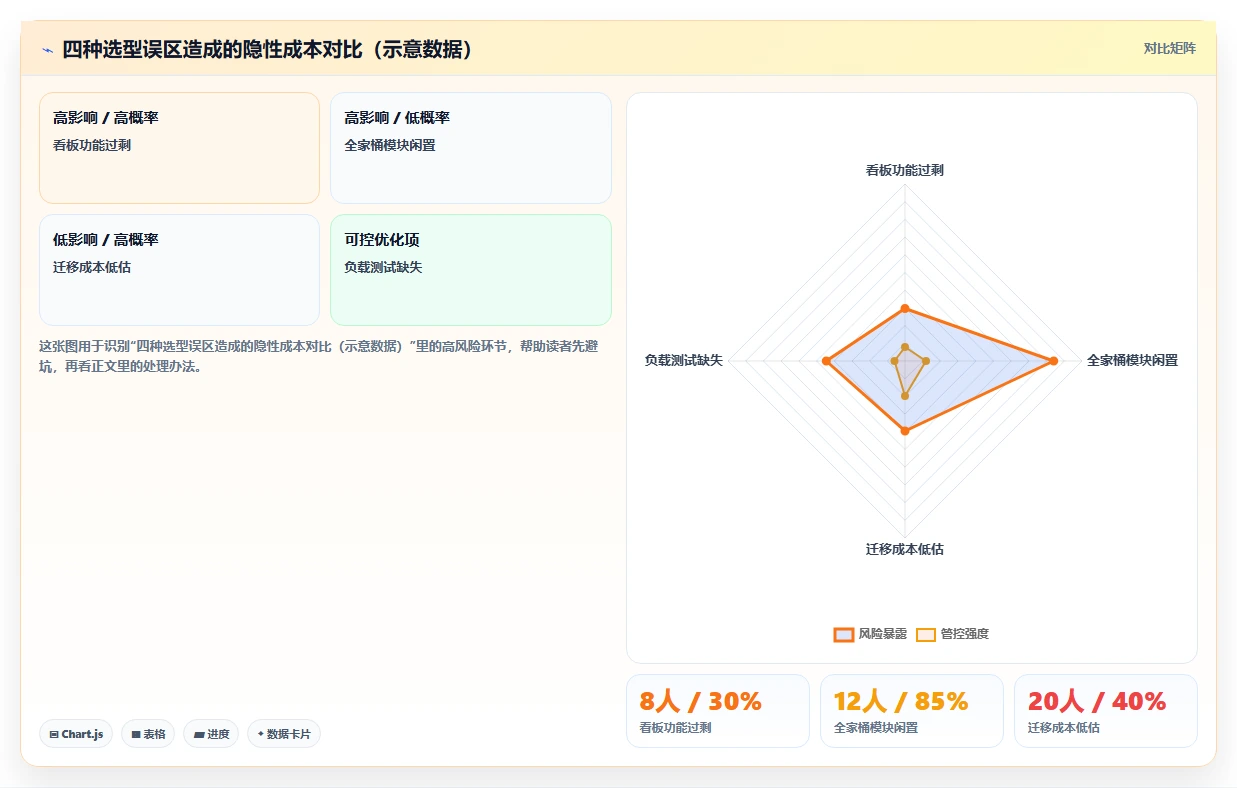Click the 风险暴露 point on 看板功能过剩 axis
1237x788 pixels.
[x=905, y=308]
